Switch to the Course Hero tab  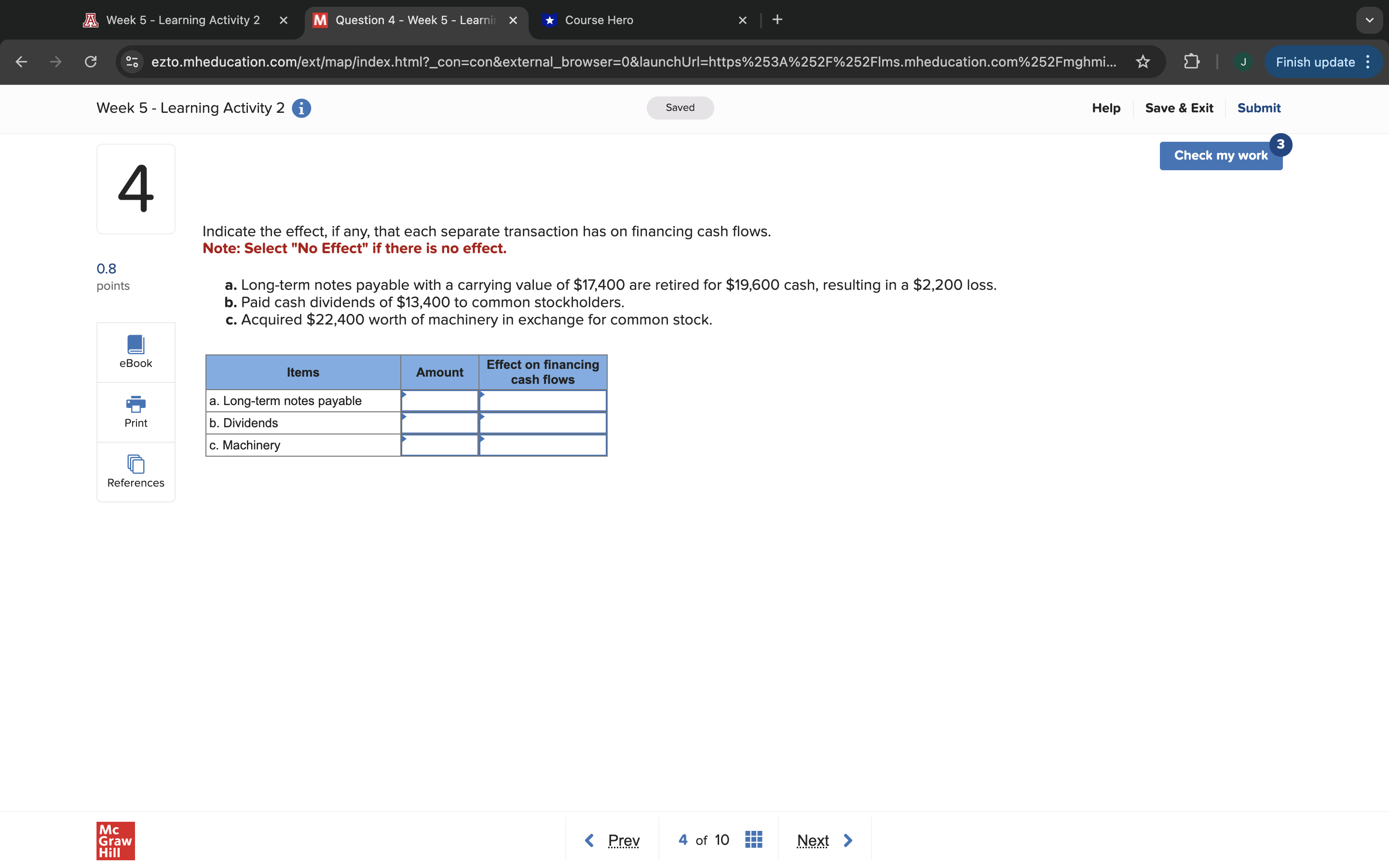(598, 20)
